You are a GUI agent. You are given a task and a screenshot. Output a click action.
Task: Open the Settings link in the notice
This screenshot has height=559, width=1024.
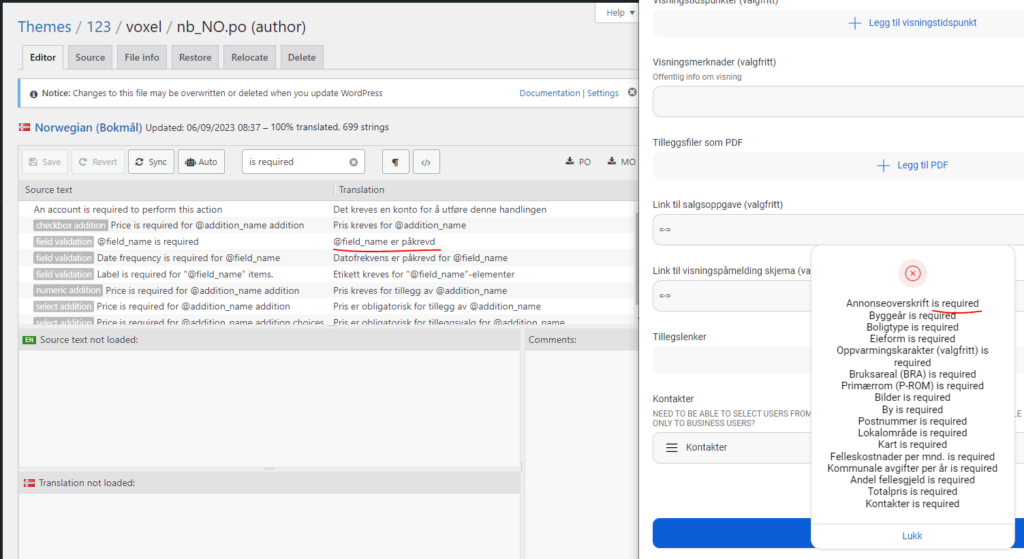603,93
